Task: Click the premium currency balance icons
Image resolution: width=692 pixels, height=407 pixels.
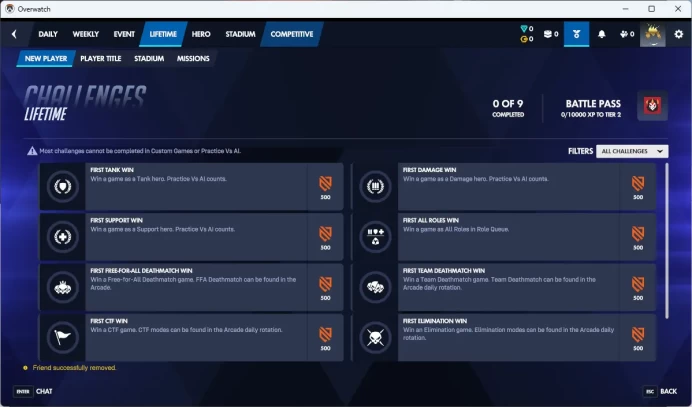Action: coord(527,34)
